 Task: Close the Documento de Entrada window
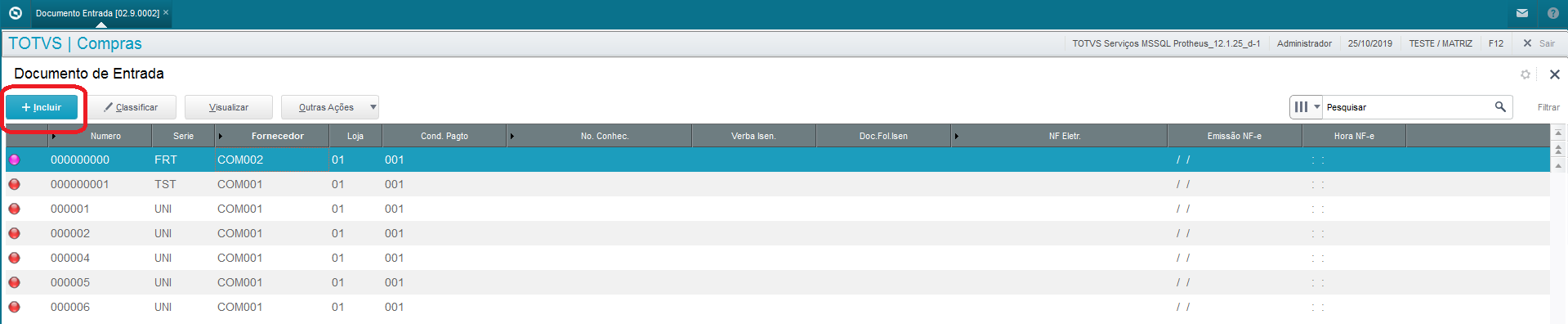tap(1555, 74)
